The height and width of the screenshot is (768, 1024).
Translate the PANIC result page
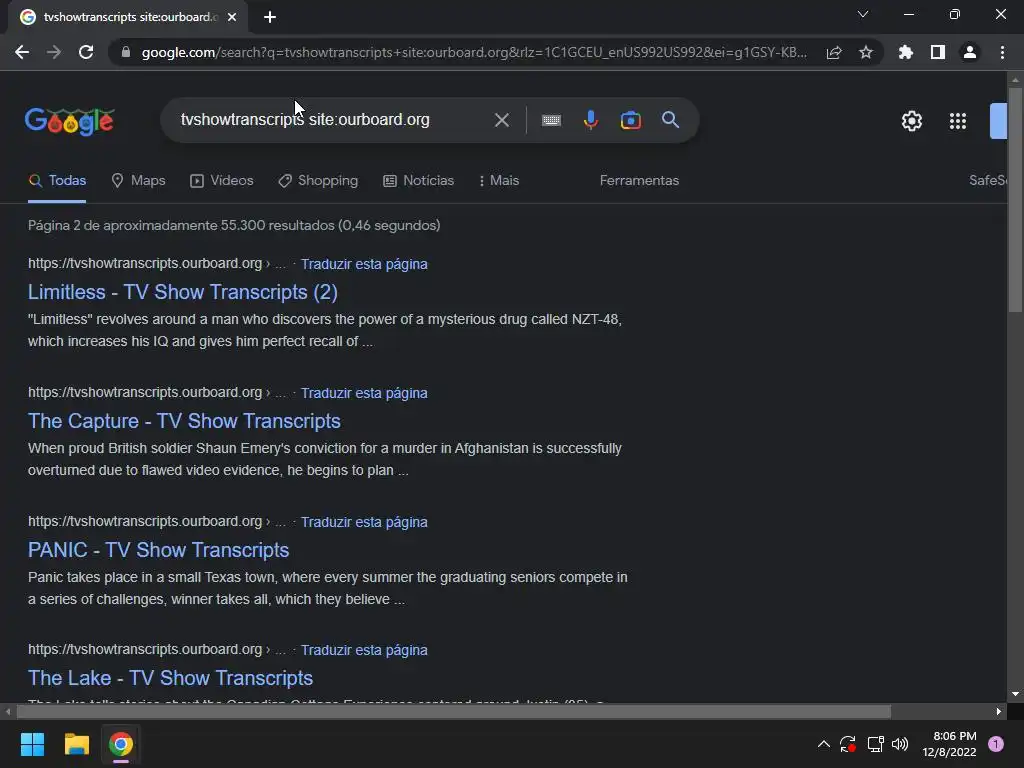pyautogui.click(x=364, y=522)
